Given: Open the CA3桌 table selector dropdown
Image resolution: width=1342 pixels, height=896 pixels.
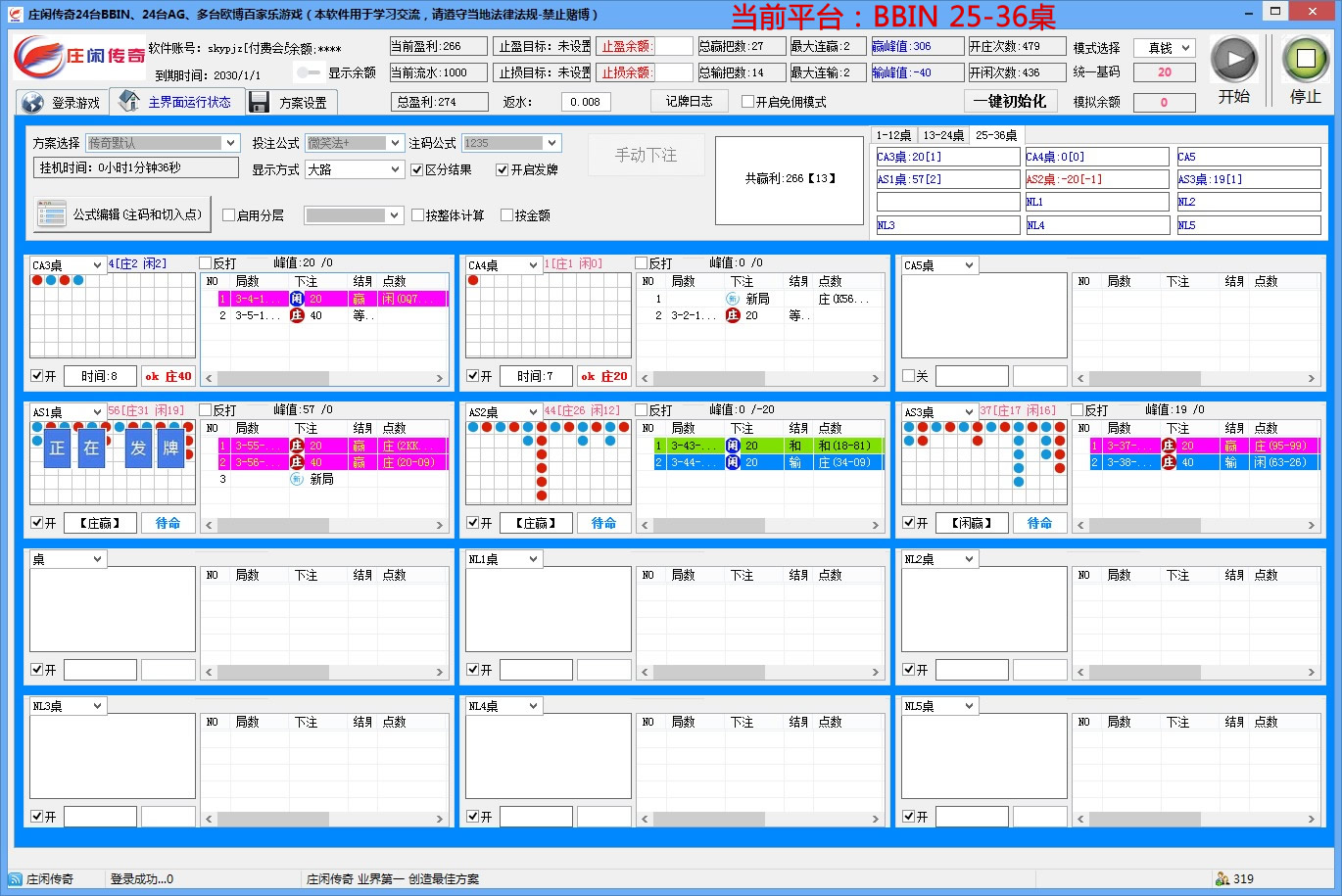Looking at the screenshot, I should point(68,265).
